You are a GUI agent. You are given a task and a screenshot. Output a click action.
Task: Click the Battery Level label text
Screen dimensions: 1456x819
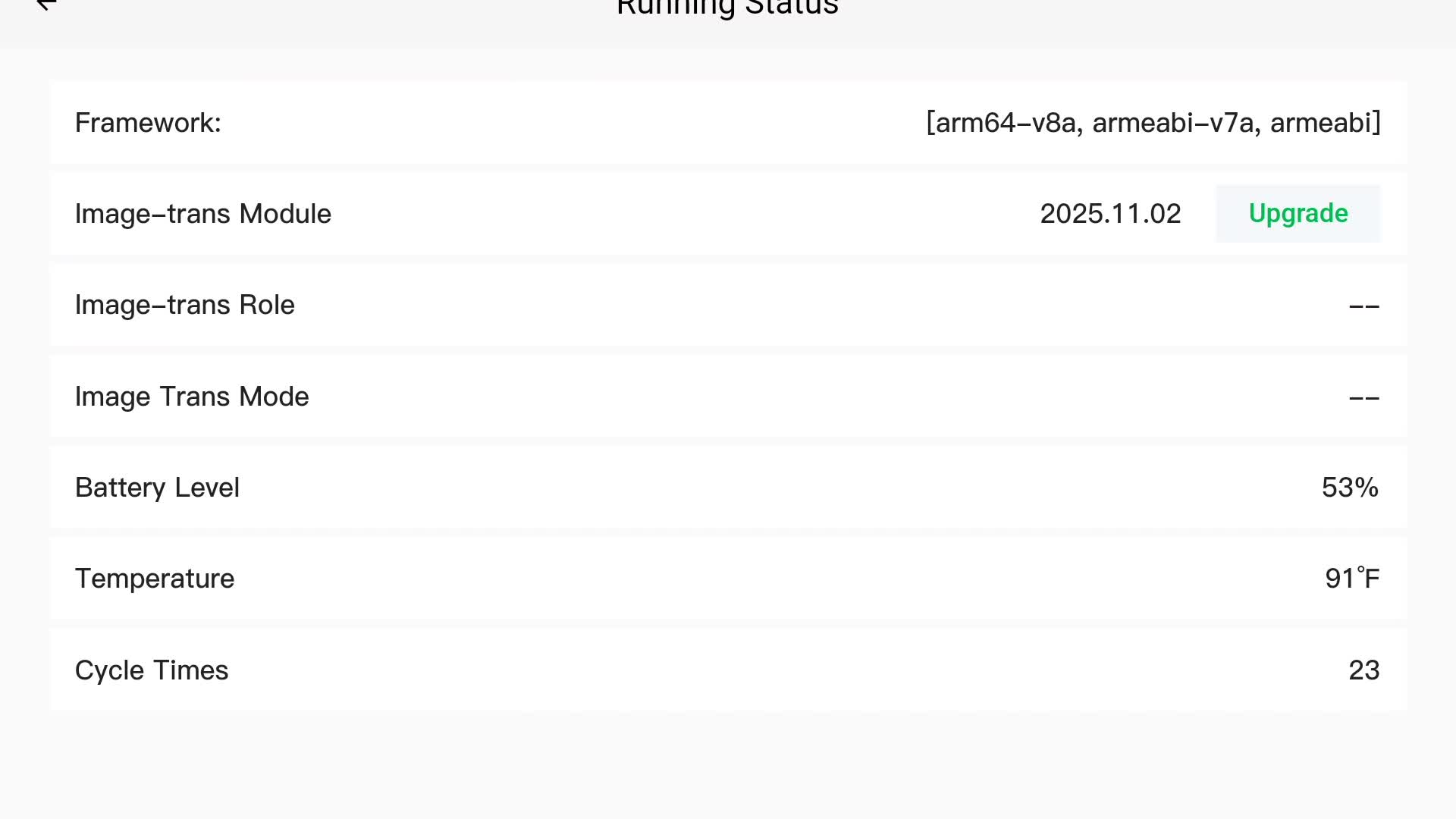(x=157, y=488)
